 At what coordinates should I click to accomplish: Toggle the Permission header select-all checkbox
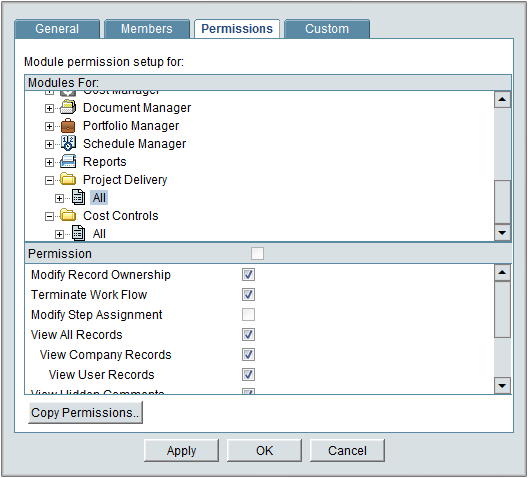(258, 253)
